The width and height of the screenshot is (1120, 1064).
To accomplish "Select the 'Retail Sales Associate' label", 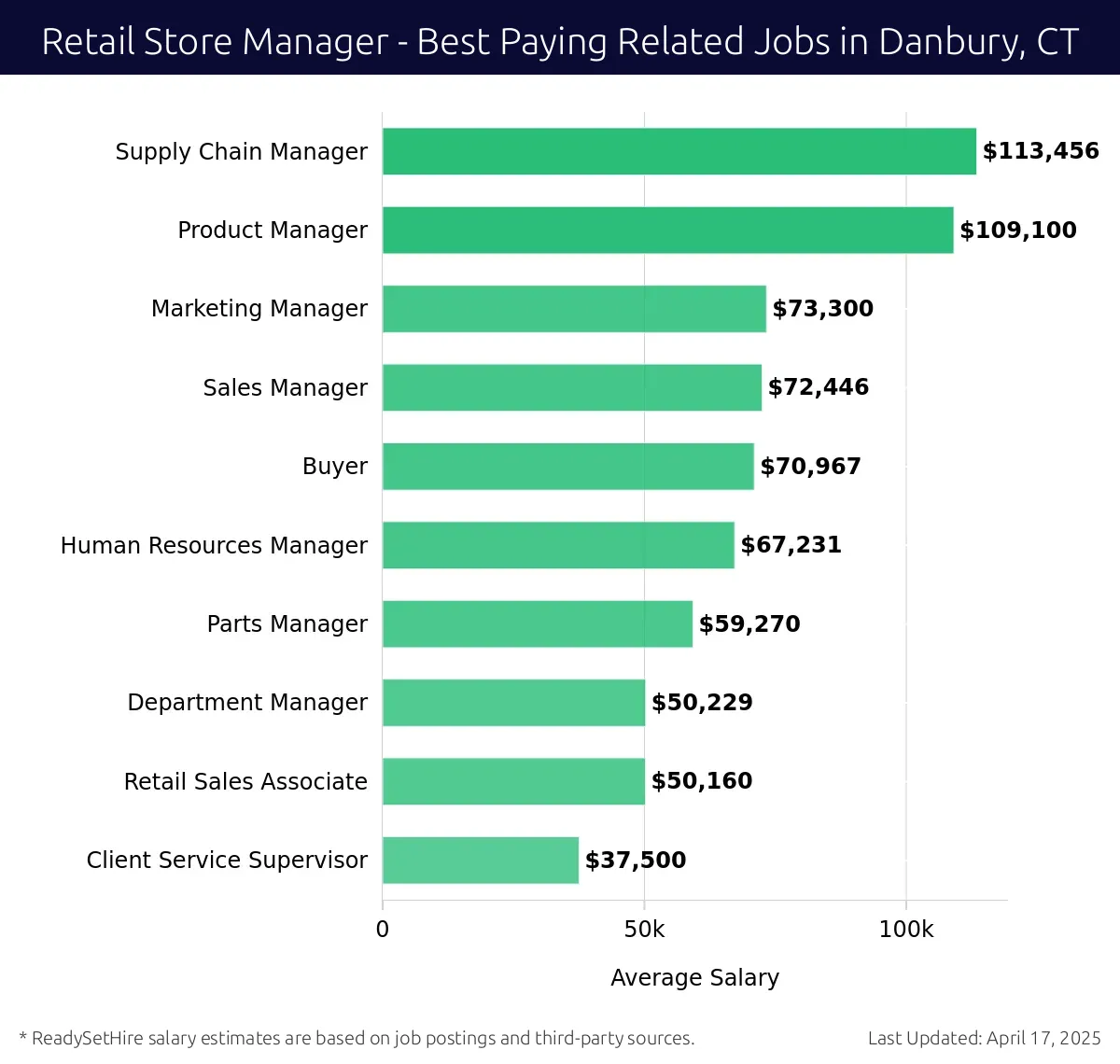I will pos(245,781).
